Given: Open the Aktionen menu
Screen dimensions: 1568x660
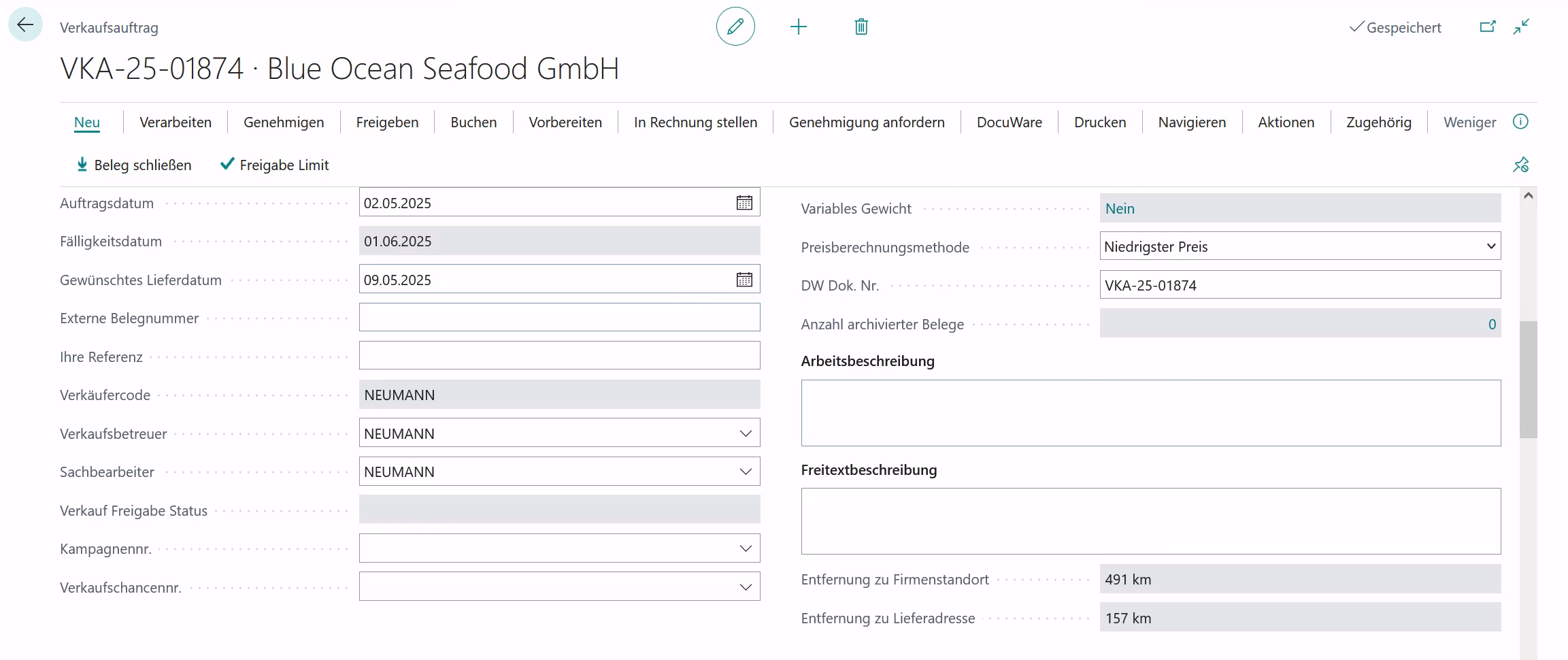Looking at the screenshot, I should point(1286,122).
